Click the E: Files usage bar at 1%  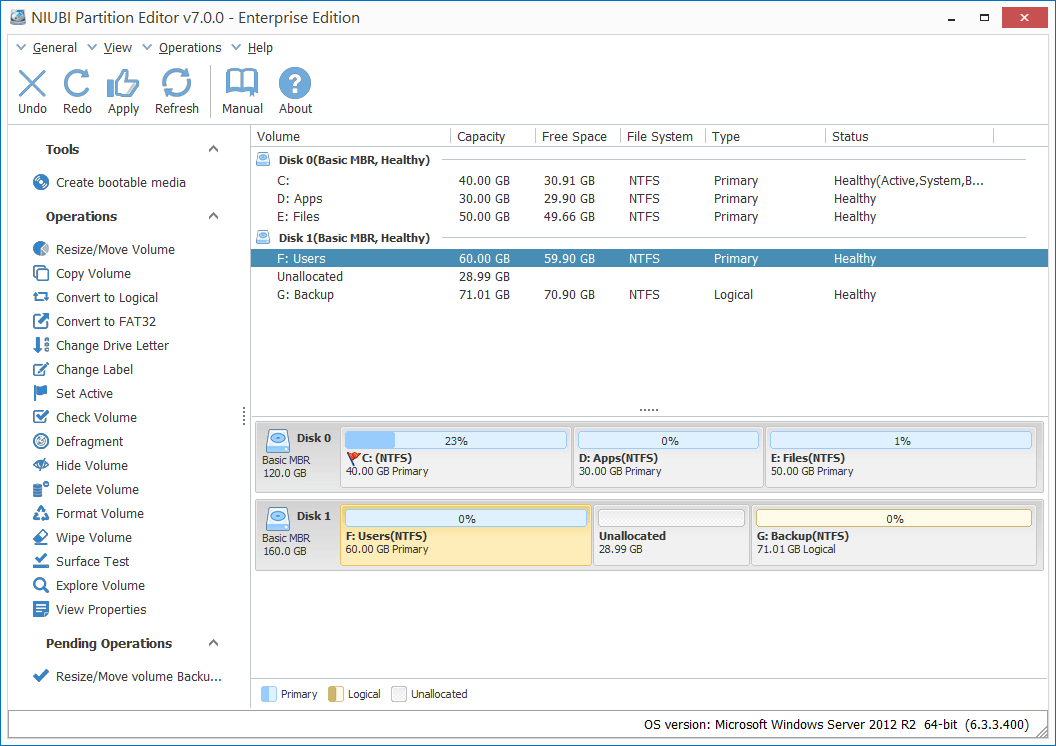[x=900, y=440]
